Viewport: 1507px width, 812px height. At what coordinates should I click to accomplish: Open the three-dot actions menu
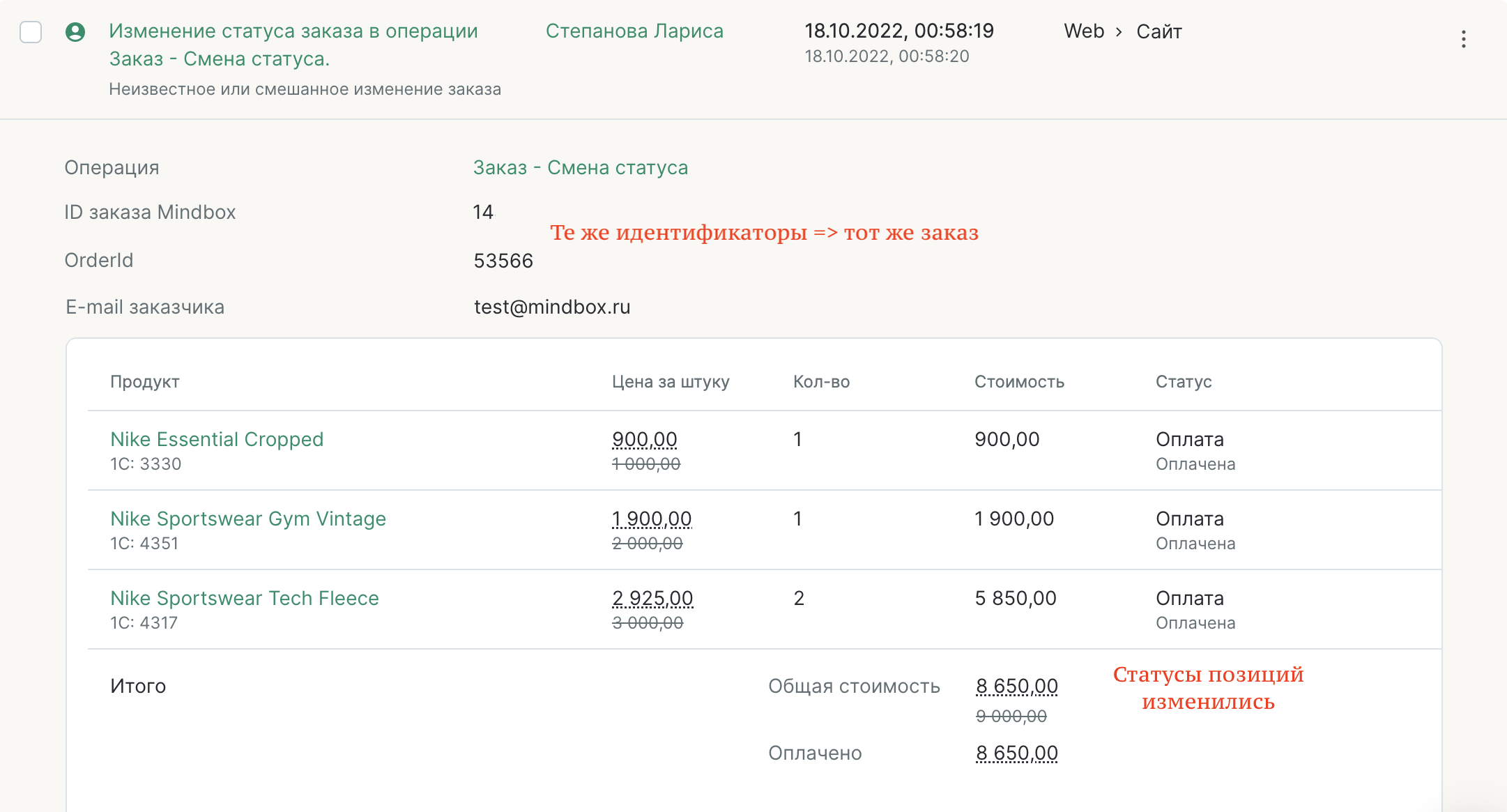pyautogui.click(x=1463, y=39)
